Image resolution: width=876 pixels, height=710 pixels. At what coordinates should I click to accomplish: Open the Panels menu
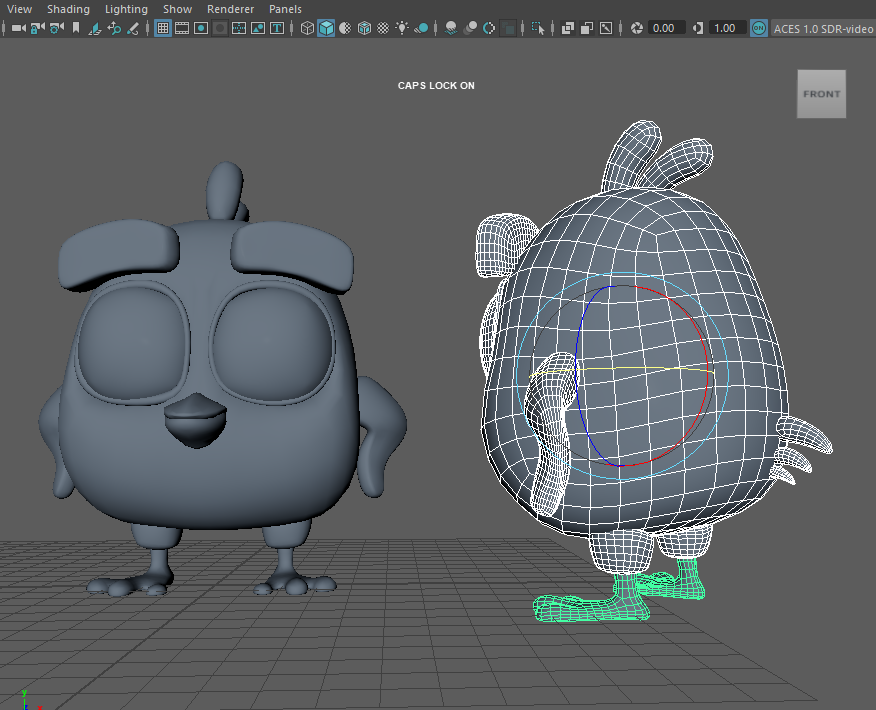[285, 9]
